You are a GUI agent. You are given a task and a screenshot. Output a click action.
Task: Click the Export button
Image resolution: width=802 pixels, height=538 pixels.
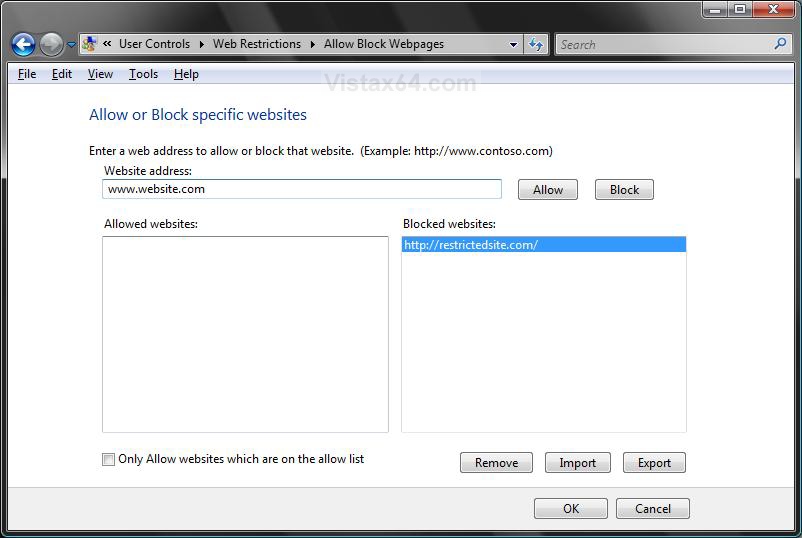pos(654,463)
